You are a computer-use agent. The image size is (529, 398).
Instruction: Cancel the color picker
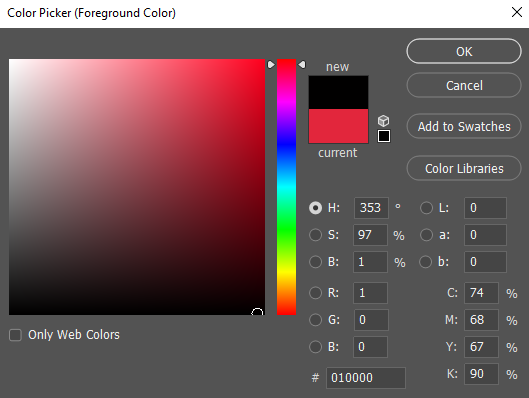point(464,85)
